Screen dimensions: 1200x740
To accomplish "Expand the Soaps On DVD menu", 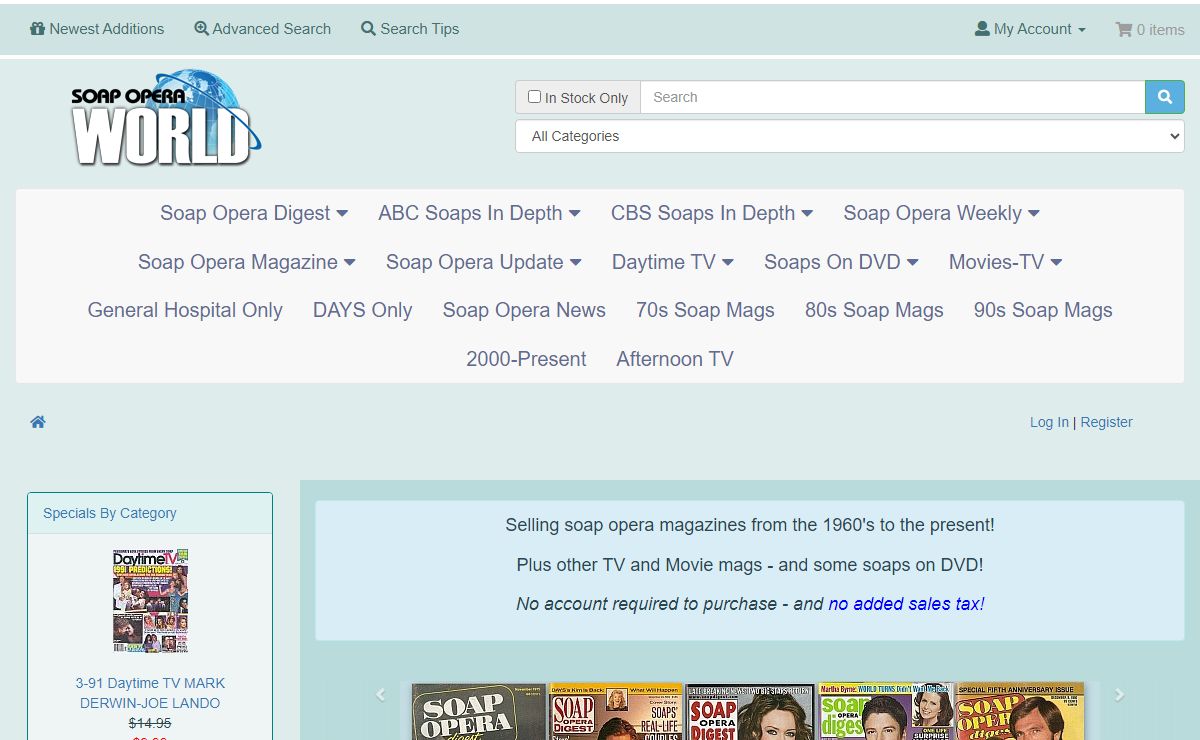I will 841,262.
